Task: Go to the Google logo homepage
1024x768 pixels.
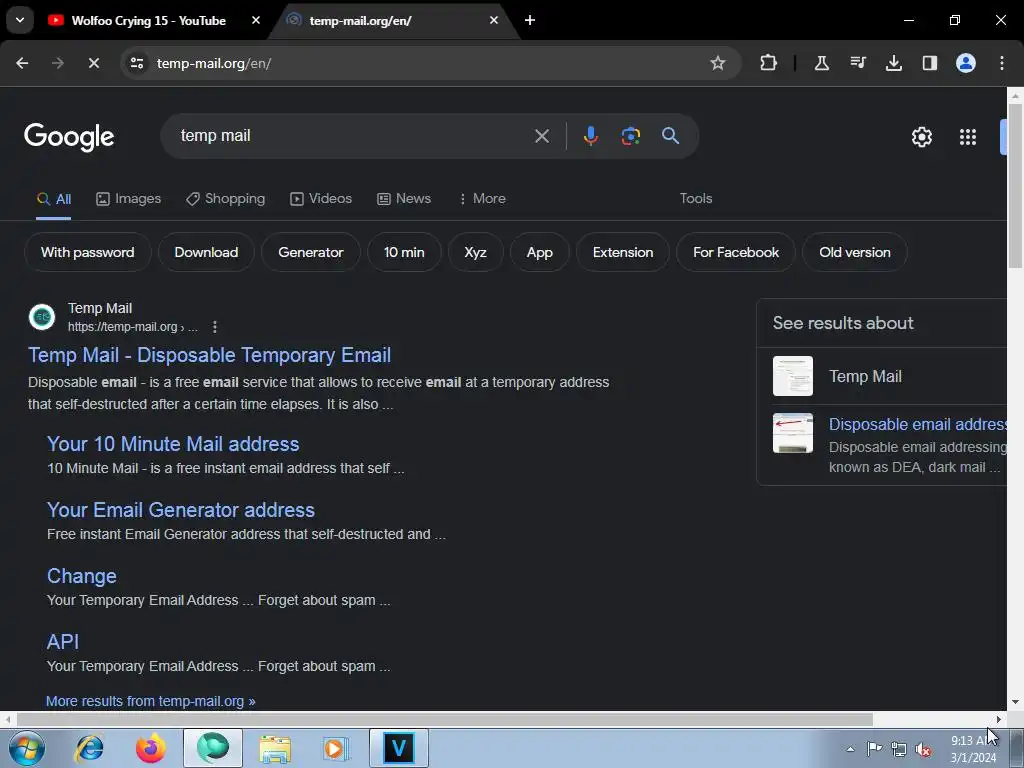Action: tap(69, 137)
